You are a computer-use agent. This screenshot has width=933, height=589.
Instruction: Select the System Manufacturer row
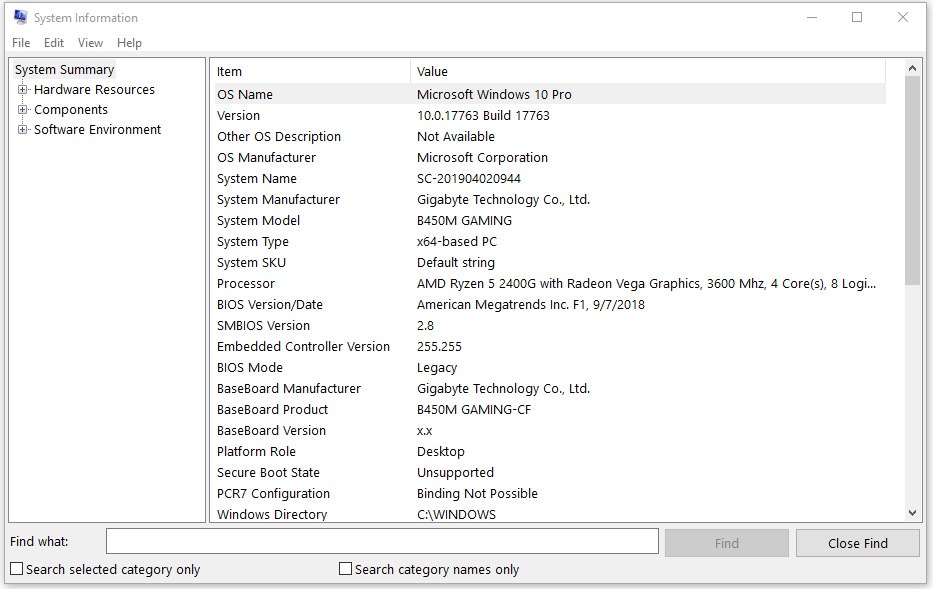point(550,200)
